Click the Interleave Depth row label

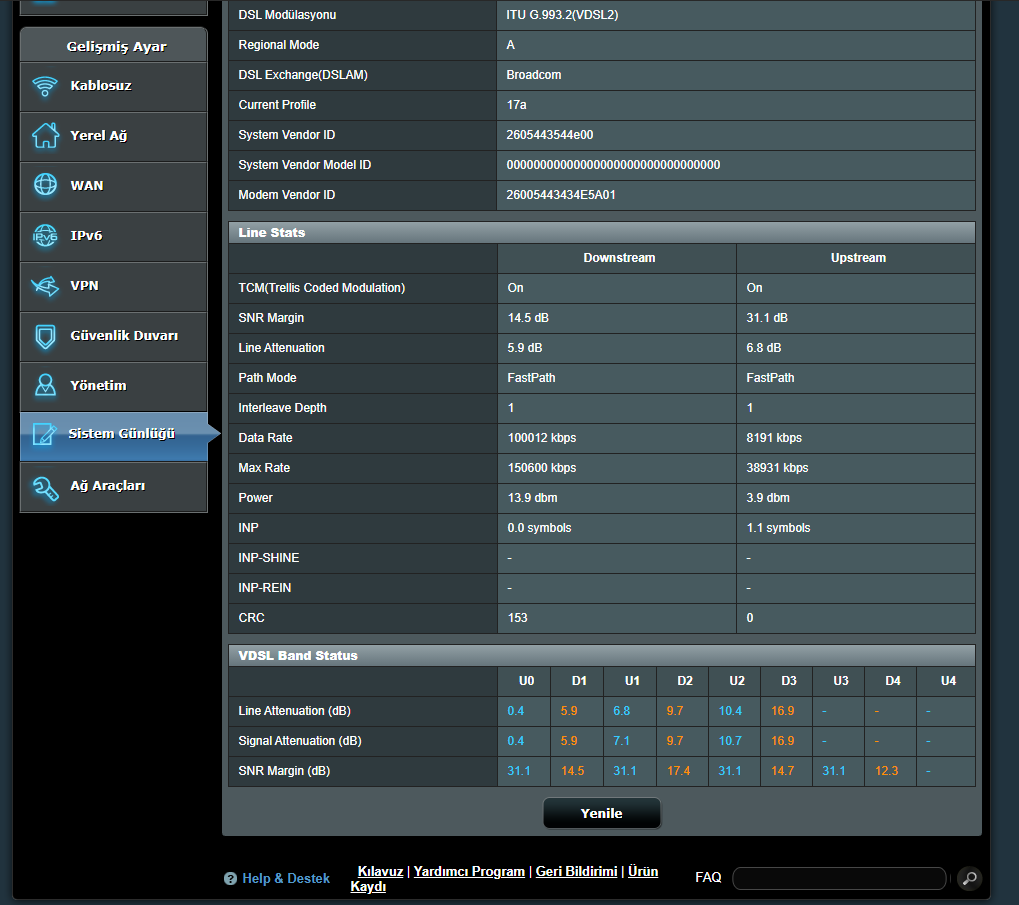coord(282,408)
